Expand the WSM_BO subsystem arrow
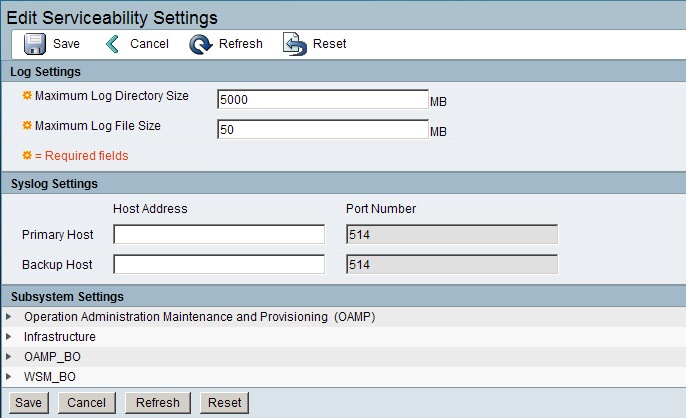The width and height of the screenshot is (686, 418). pos(10,377)
